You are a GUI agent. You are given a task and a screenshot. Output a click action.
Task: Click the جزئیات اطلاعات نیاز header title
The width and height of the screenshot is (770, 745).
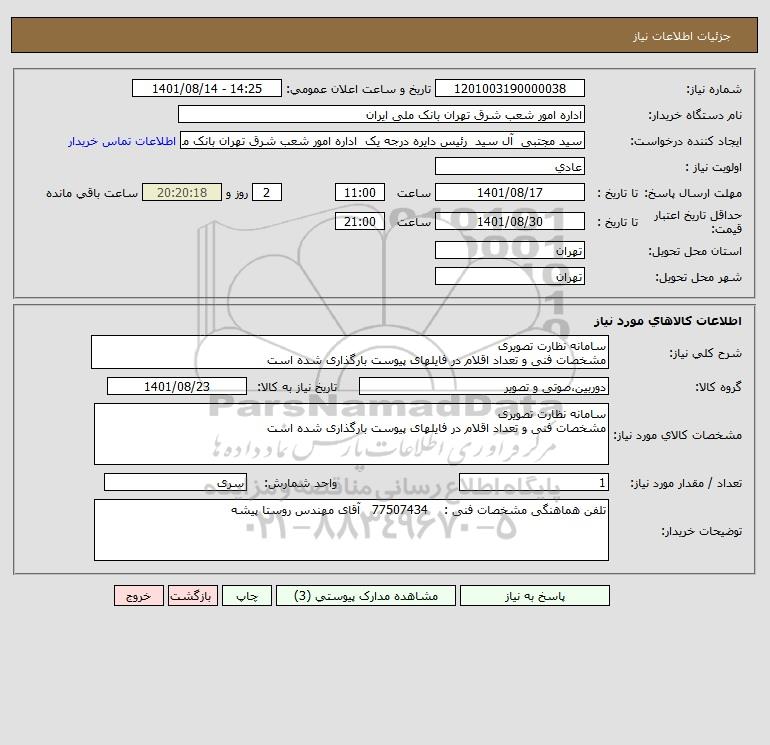(681, 36)
